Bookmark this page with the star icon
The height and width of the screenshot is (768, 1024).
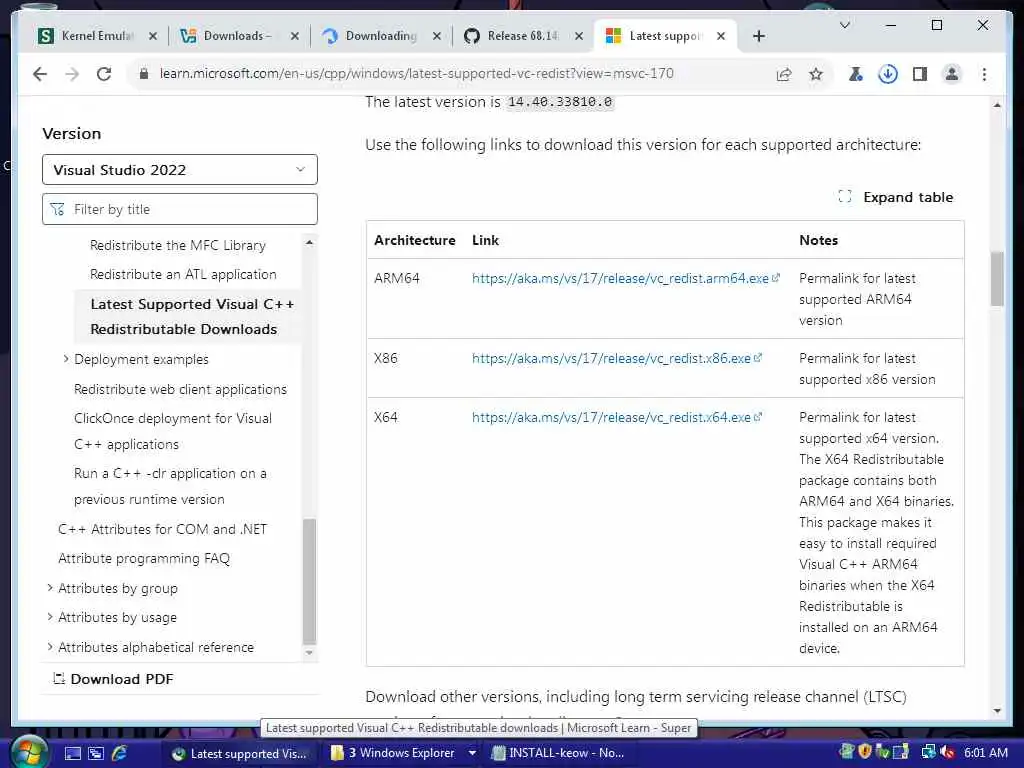816,74
